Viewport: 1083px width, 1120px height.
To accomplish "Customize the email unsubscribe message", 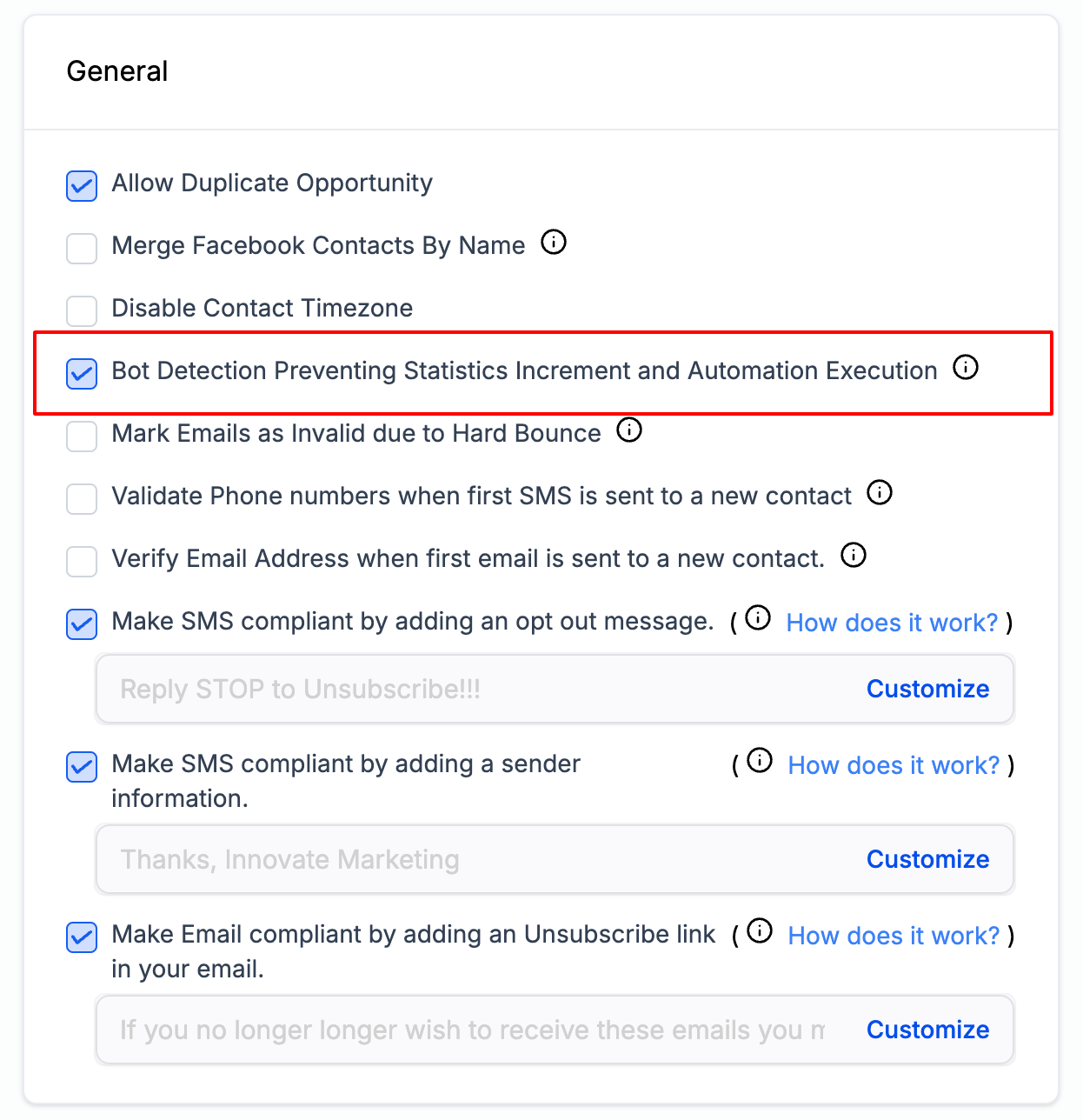I will point(927,1030).
